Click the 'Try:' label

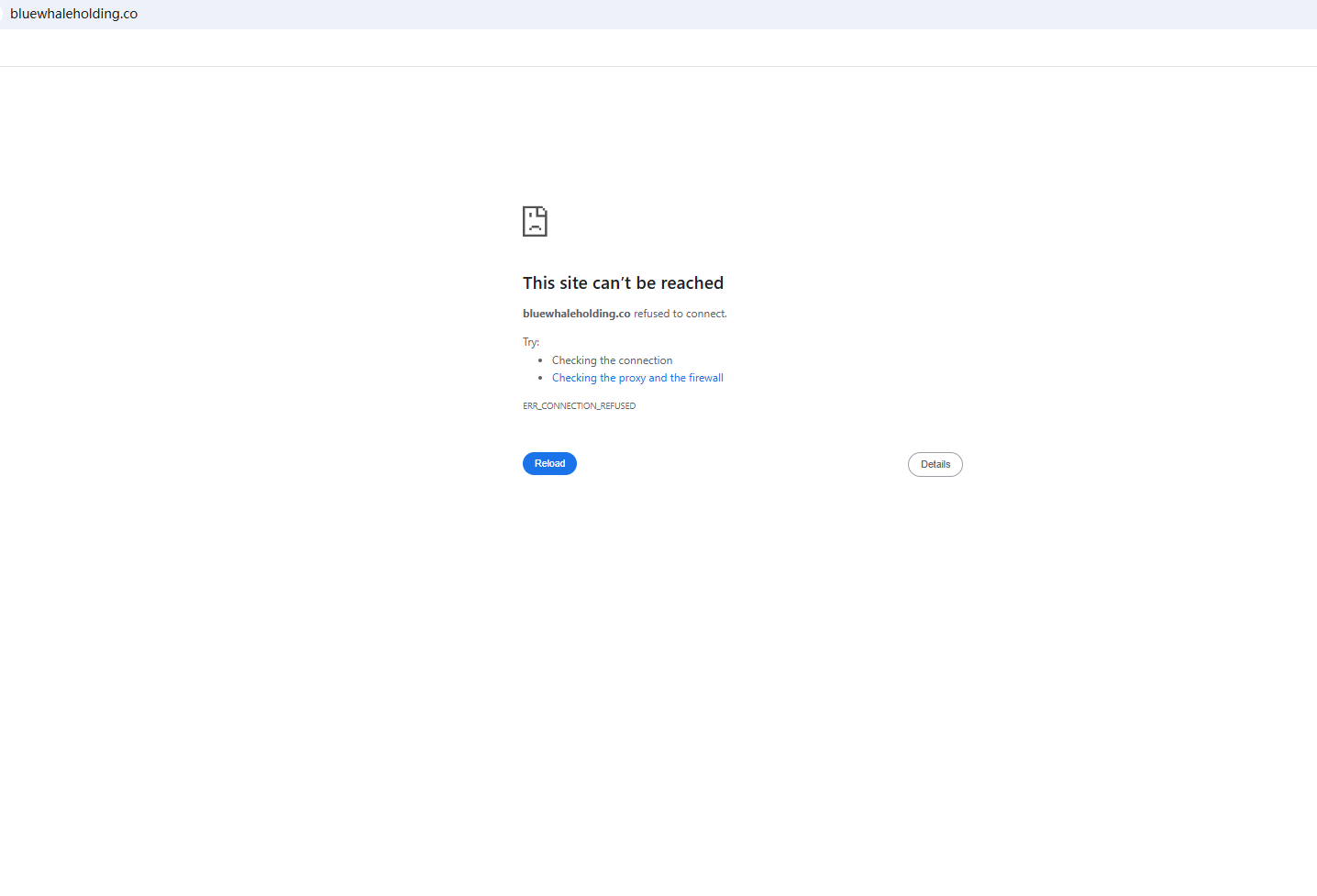tap(531, 342)
